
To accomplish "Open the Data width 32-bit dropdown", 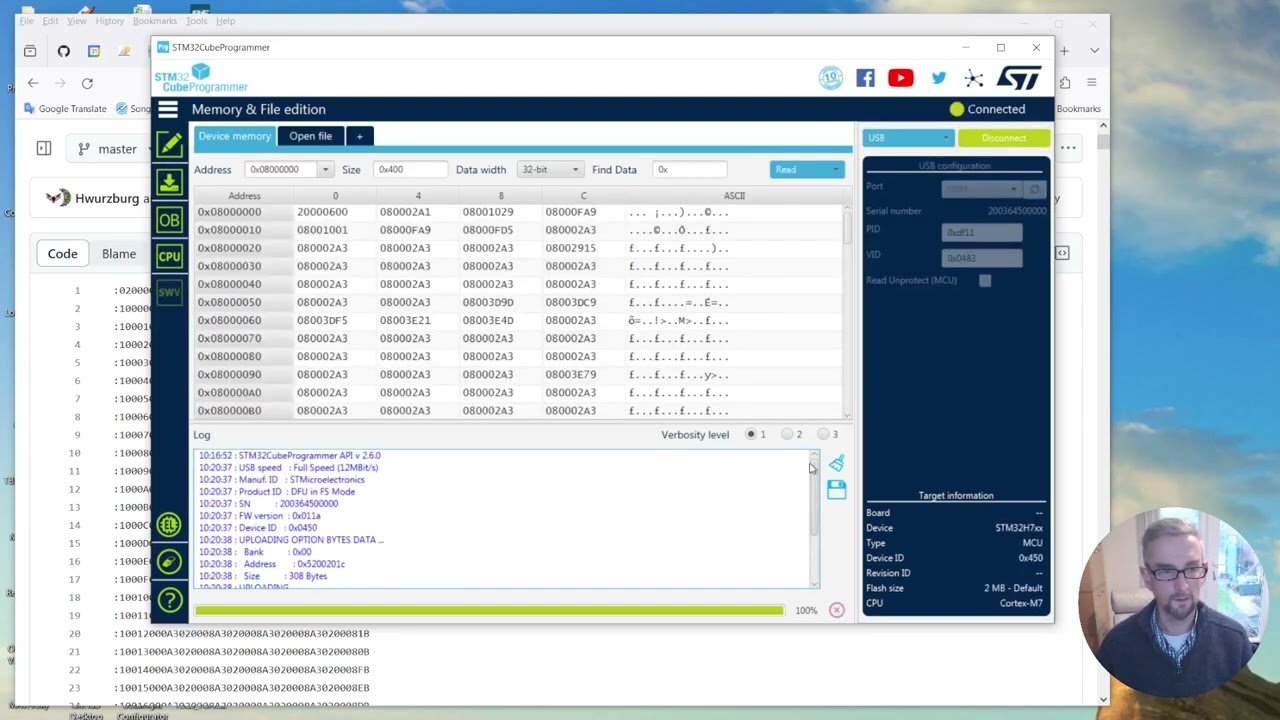I will click(x=549, y=170).
